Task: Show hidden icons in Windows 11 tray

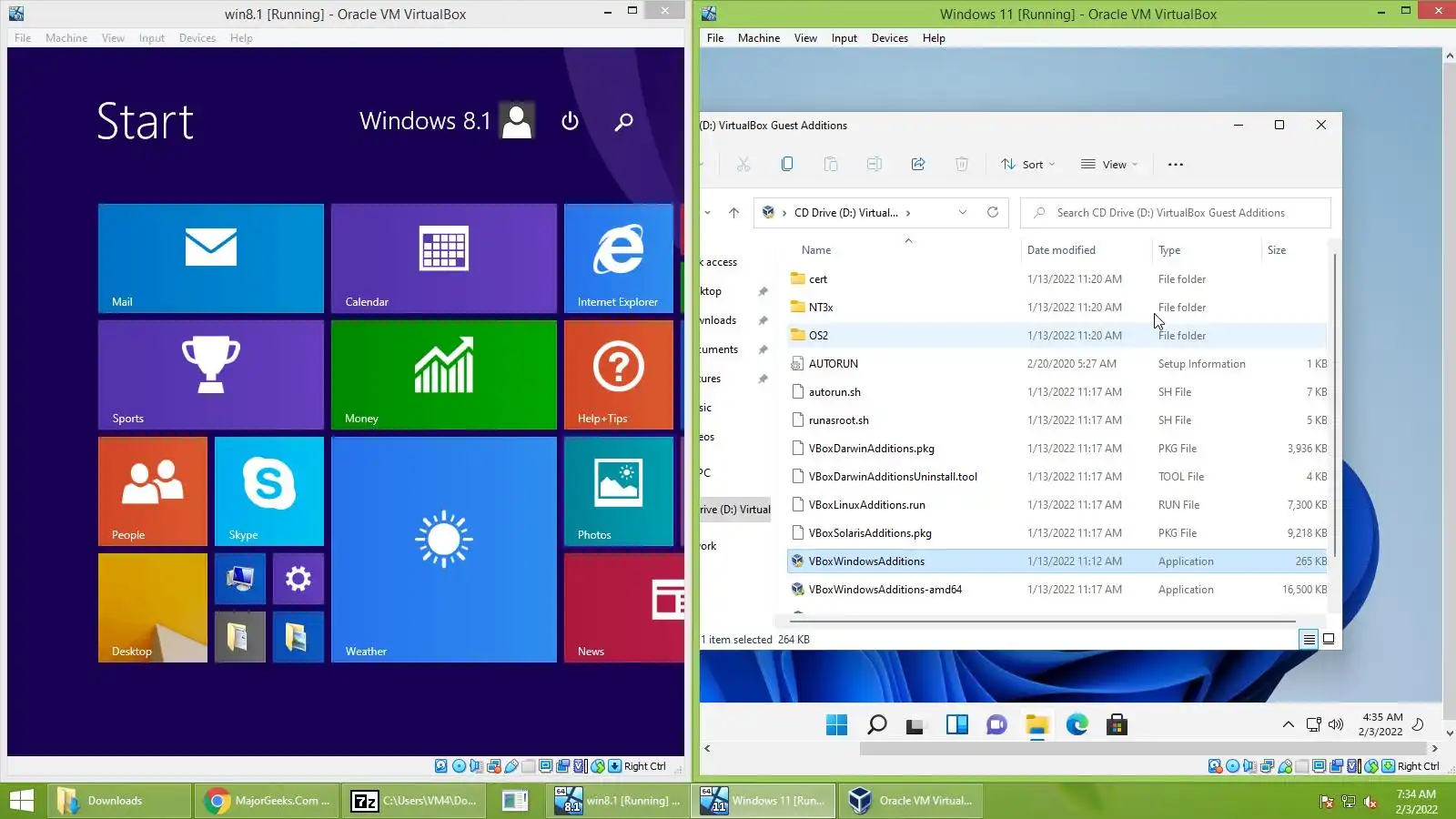Action: tap(1288, 725)
